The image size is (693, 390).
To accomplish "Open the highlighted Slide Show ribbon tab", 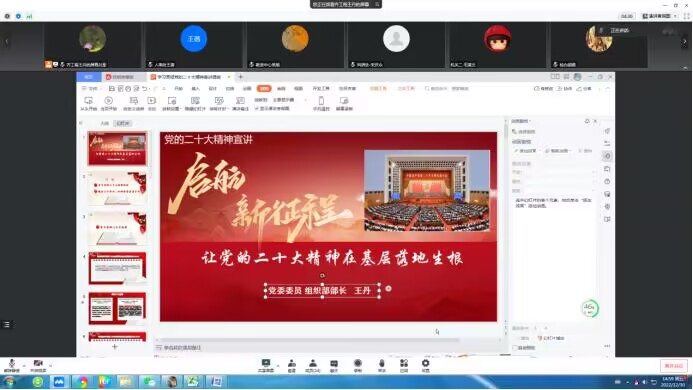I will tap(264, 89).
